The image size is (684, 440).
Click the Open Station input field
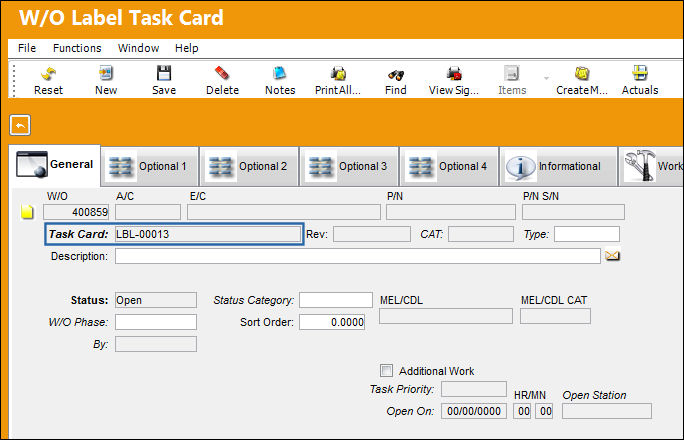coord(607,411)
